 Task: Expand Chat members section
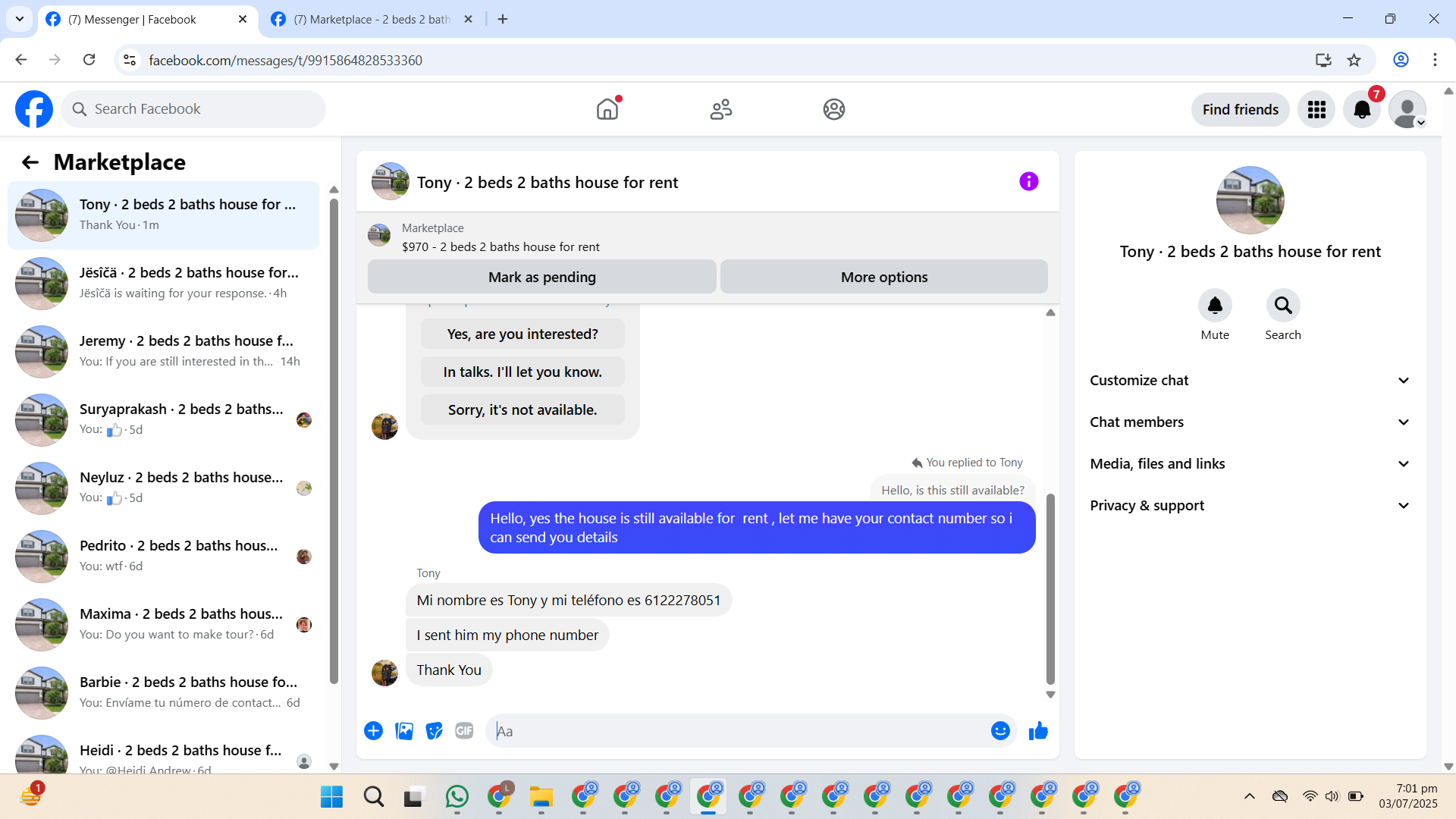pyautogui.click(x=1250, y=422)
